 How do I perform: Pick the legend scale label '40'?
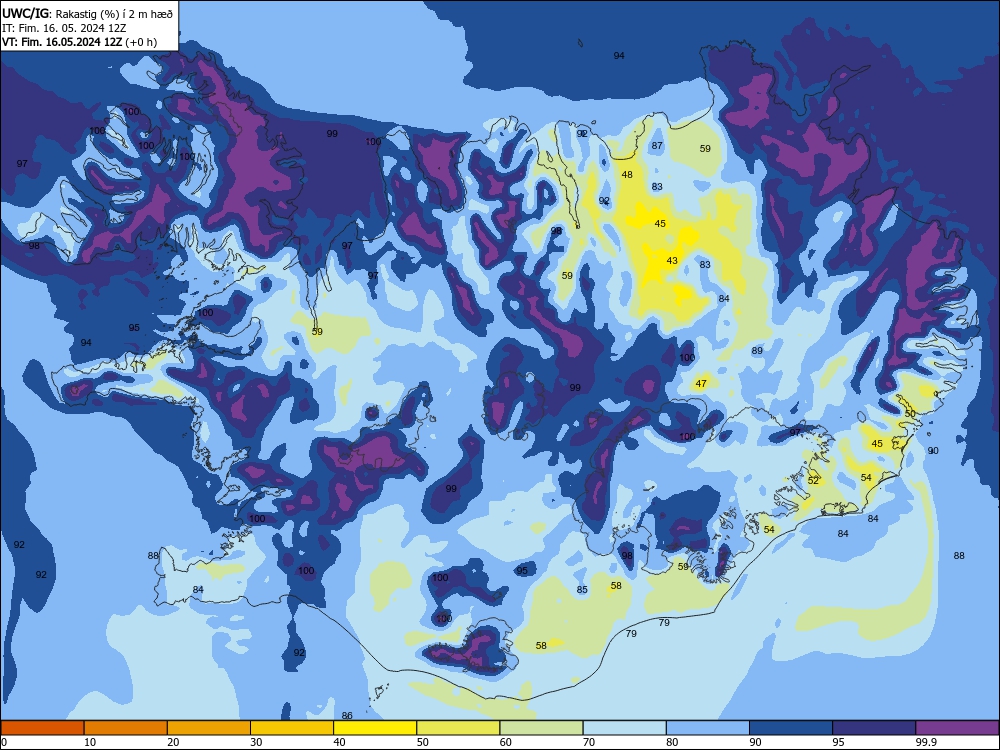(x=339, y=742)
